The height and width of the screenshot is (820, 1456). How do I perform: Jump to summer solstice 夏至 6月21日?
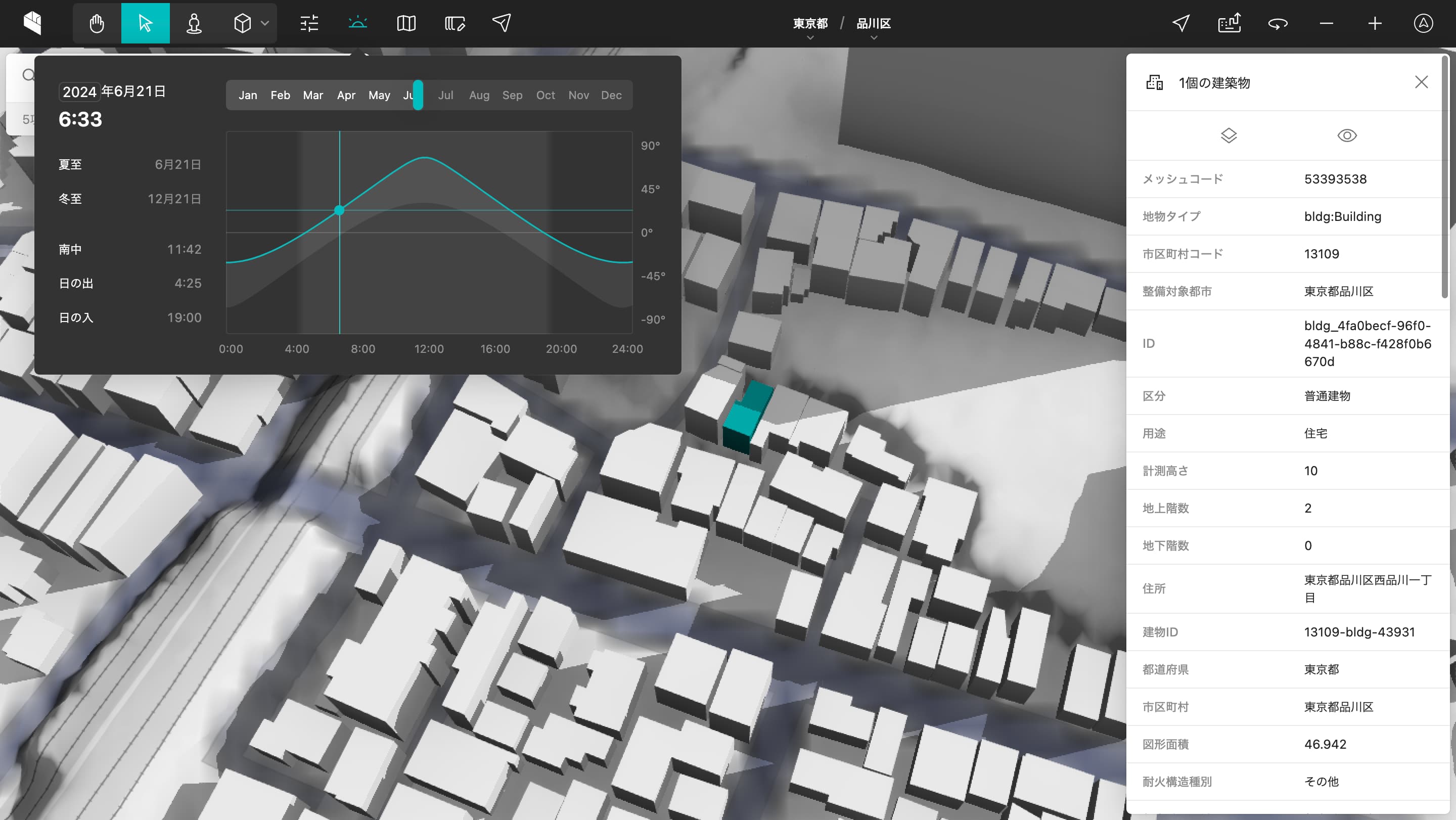click(130, 164)
